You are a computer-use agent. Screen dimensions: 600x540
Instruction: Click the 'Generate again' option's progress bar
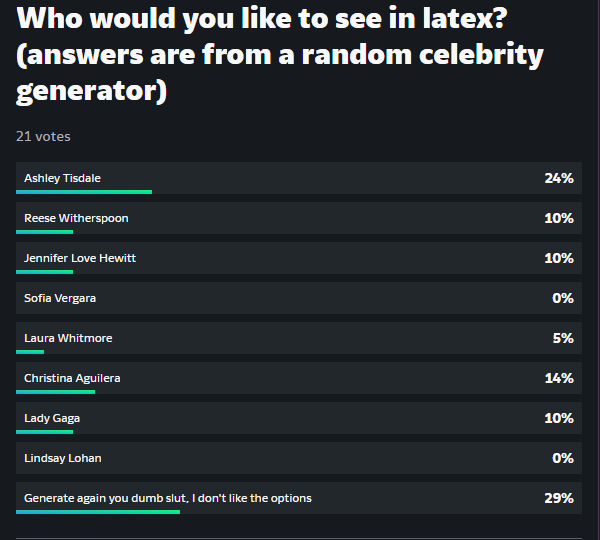[x=98, y=512]
